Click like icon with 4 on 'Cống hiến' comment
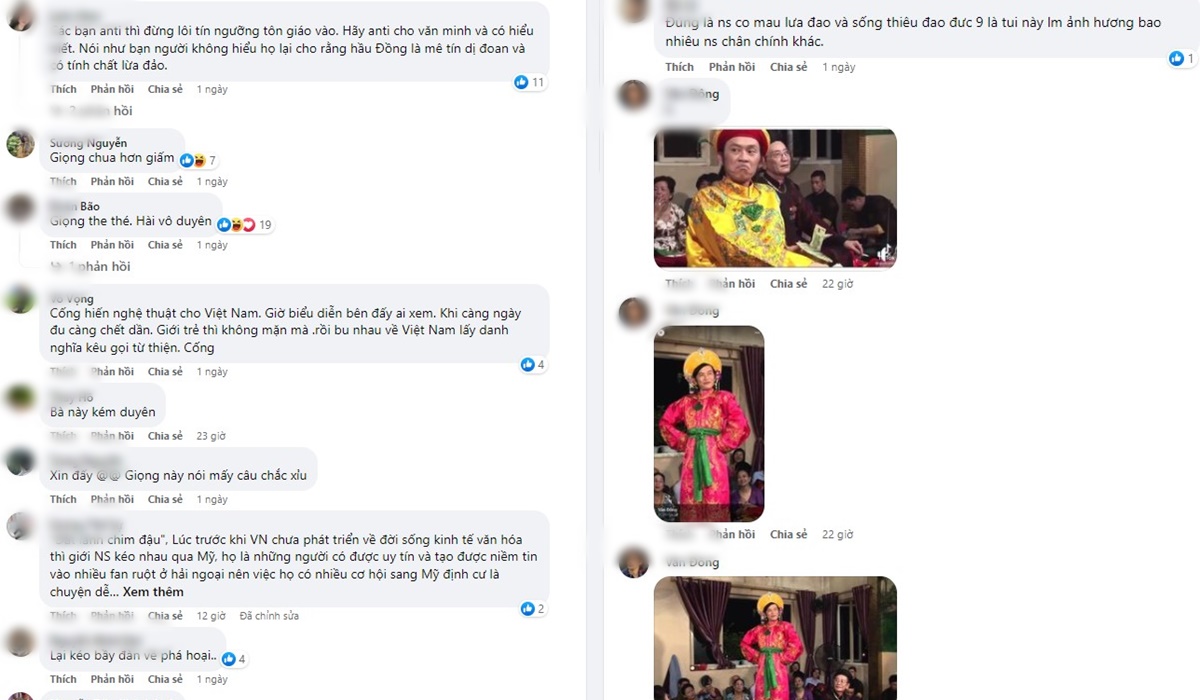The width and height of the screenshot is (1200, 700). pos(527,365)
